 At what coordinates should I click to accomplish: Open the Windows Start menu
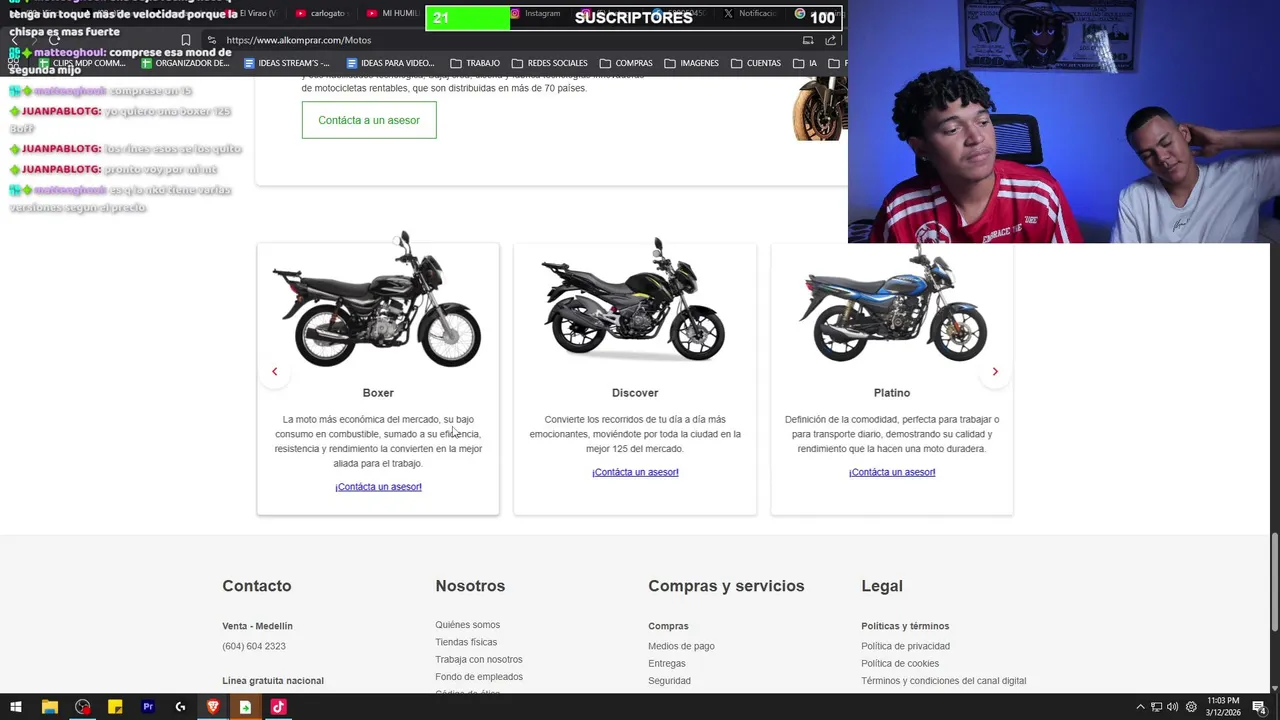click(x=16, y=707)
